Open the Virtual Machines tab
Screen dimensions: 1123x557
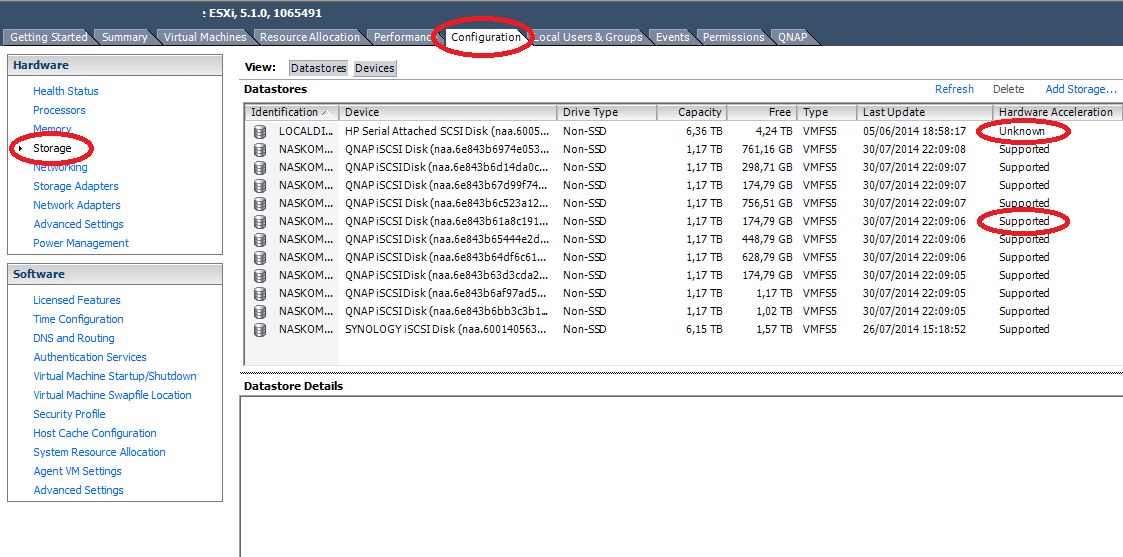(205, 37)
